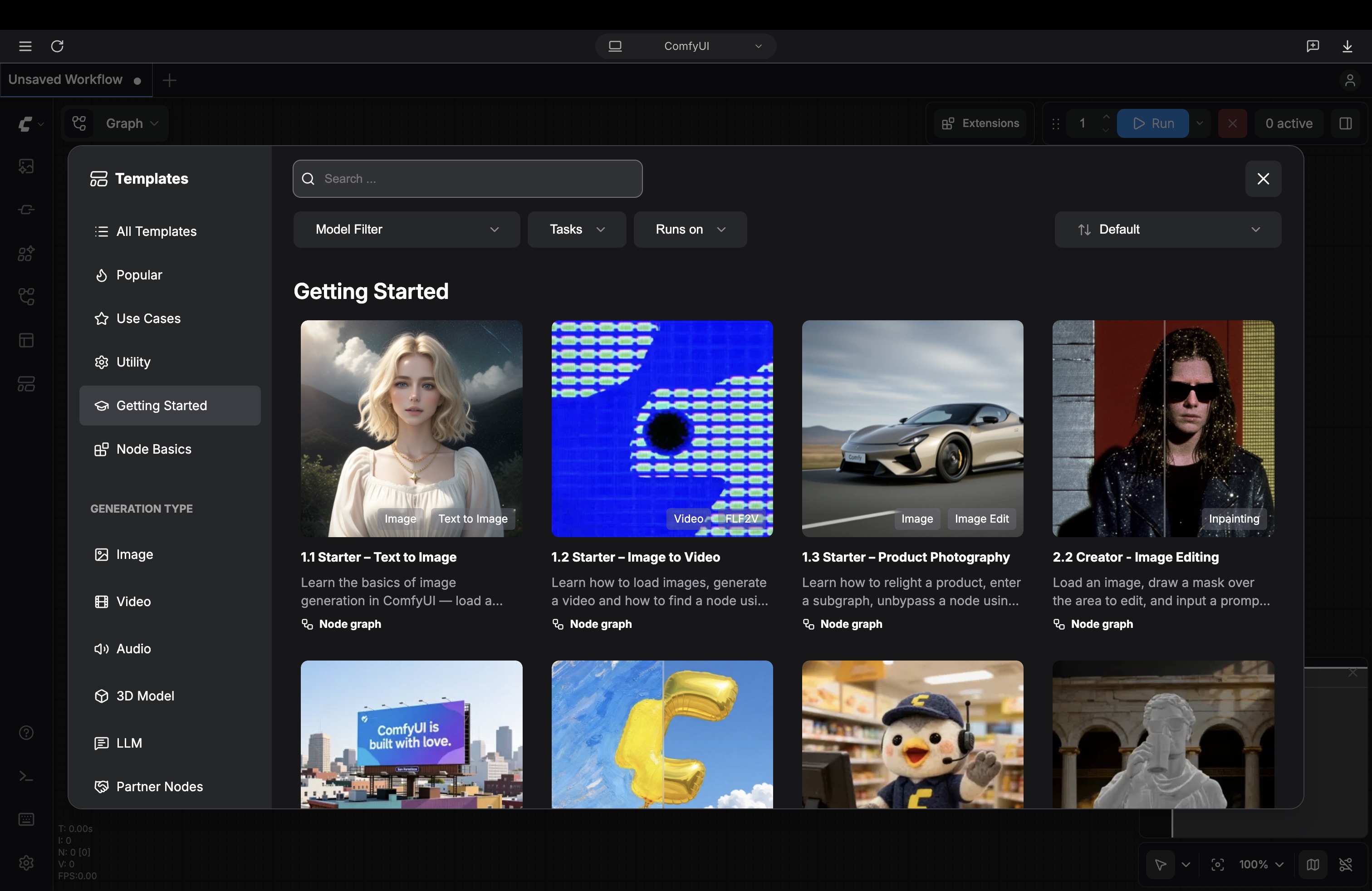
Task: Click the Run button
Action: 1152,123
